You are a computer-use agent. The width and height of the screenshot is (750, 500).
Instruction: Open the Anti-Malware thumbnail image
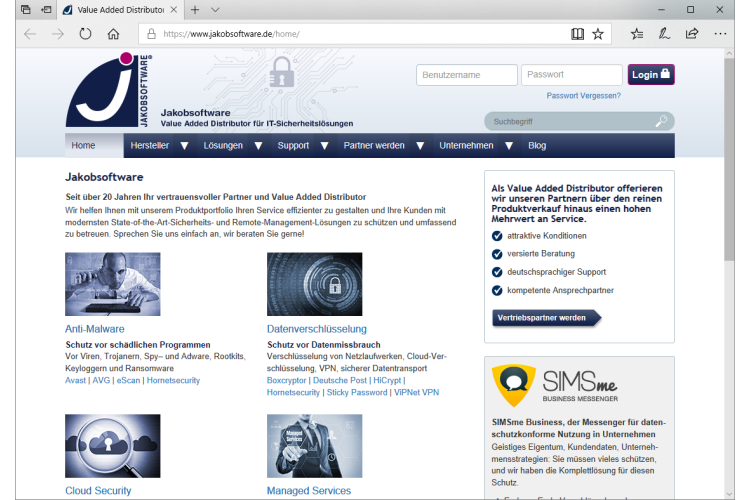(112, 284)
